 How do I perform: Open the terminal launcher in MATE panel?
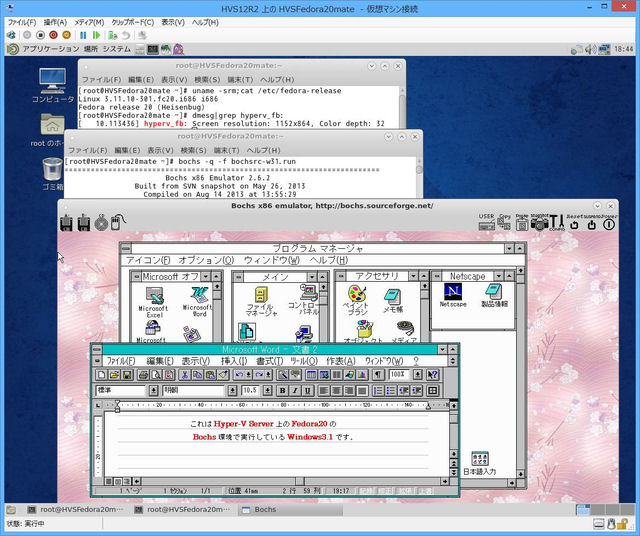153,49
